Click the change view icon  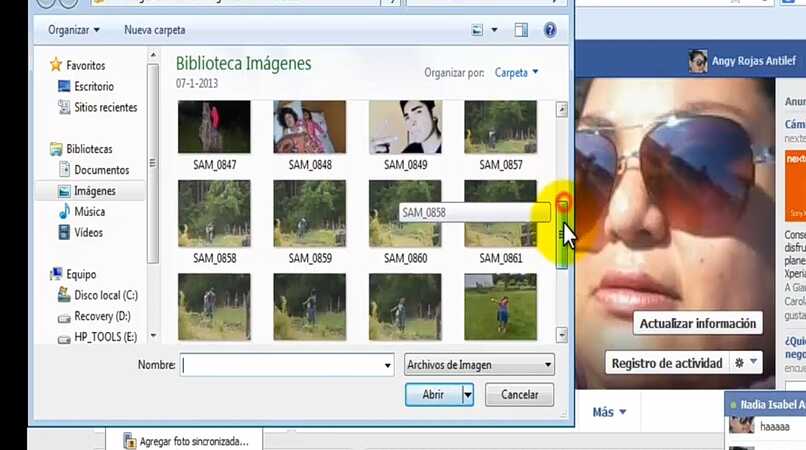coord(477,30)
